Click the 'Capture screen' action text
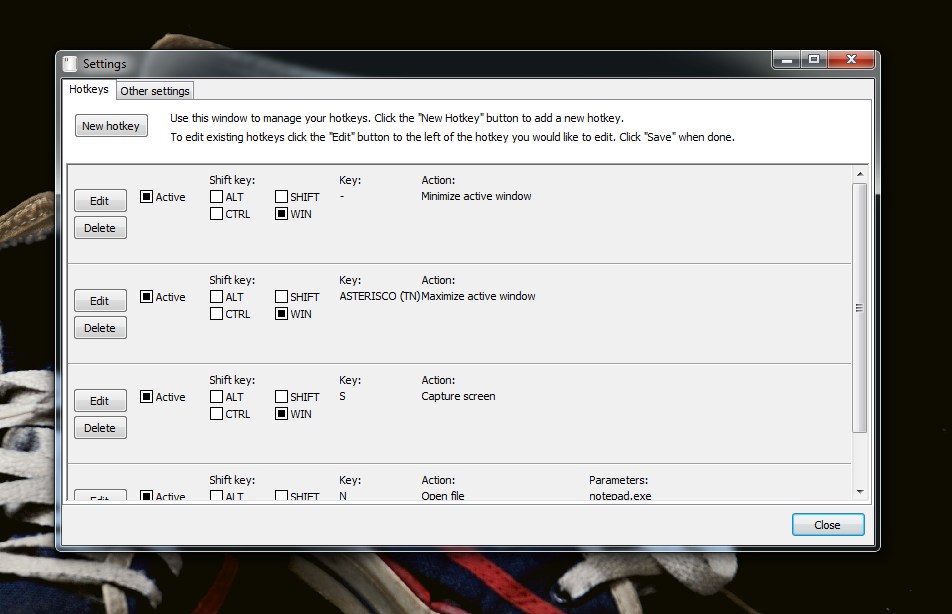Image resolution: width=952 pixels, height=614 pixels. [x=458, y=396]
